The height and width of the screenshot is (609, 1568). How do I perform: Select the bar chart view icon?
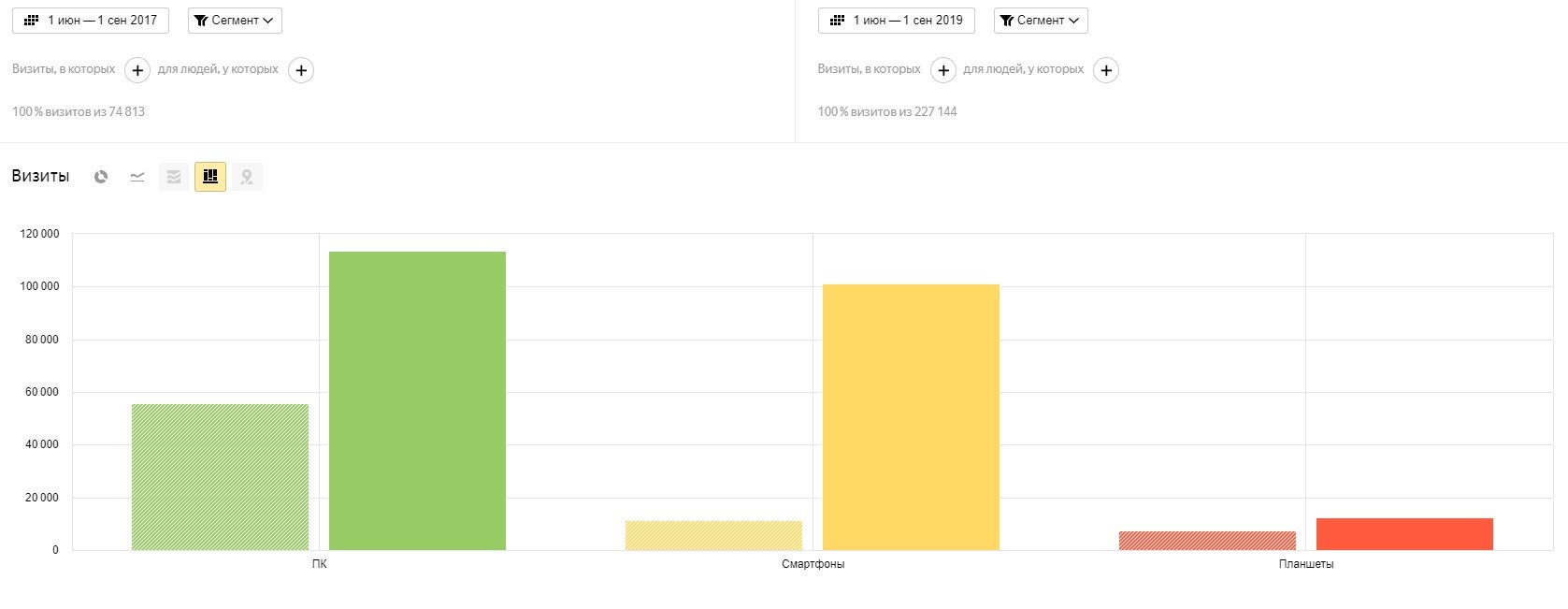[x=210, y=177]
